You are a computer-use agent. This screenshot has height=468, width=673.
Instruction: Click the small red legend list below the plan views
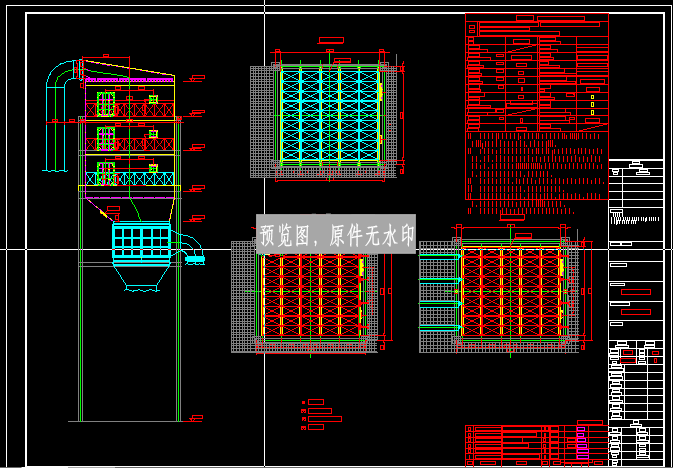[322, 414]
